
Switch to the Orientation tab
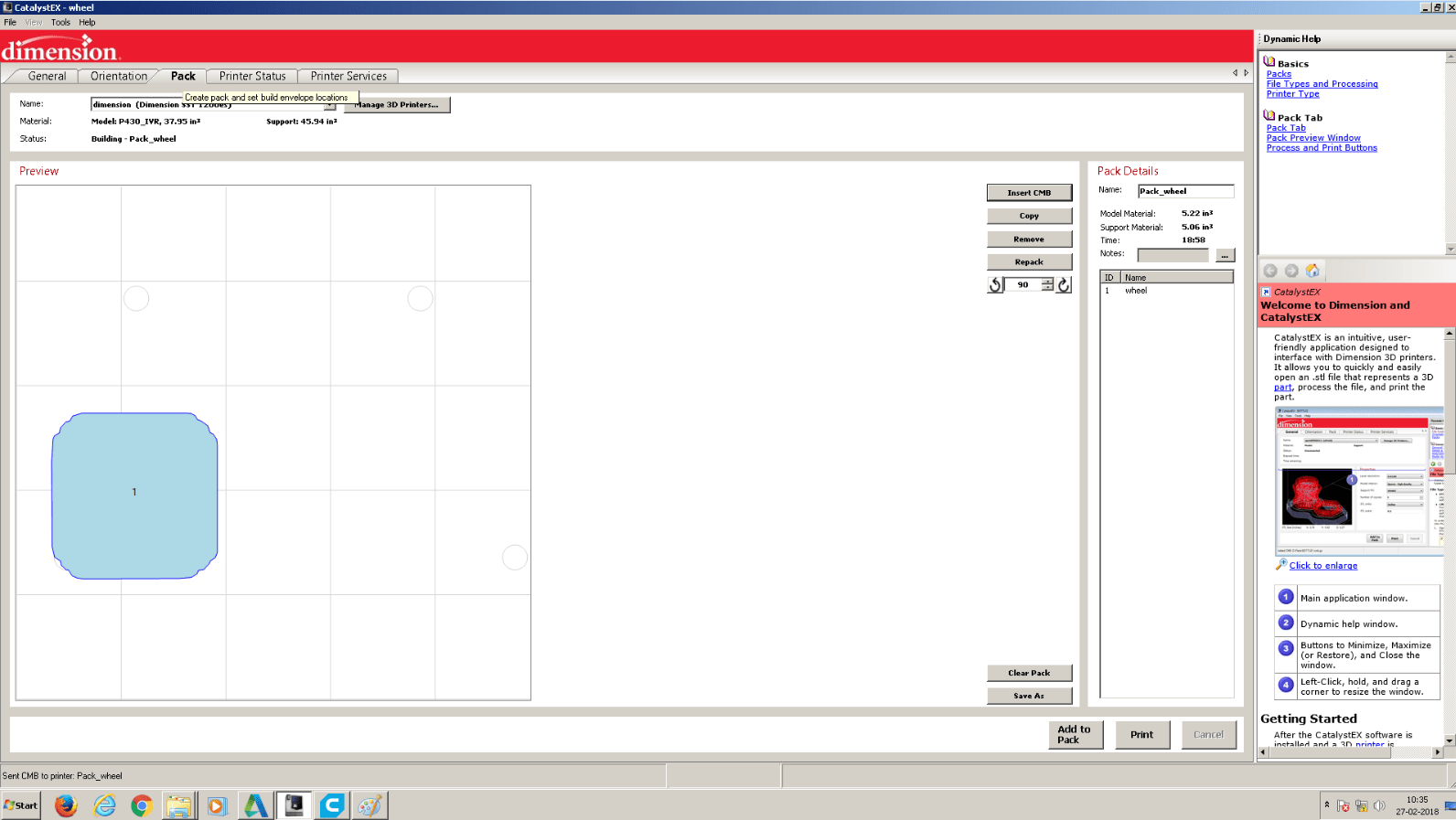pyautogui.click(x=119, y=76)
